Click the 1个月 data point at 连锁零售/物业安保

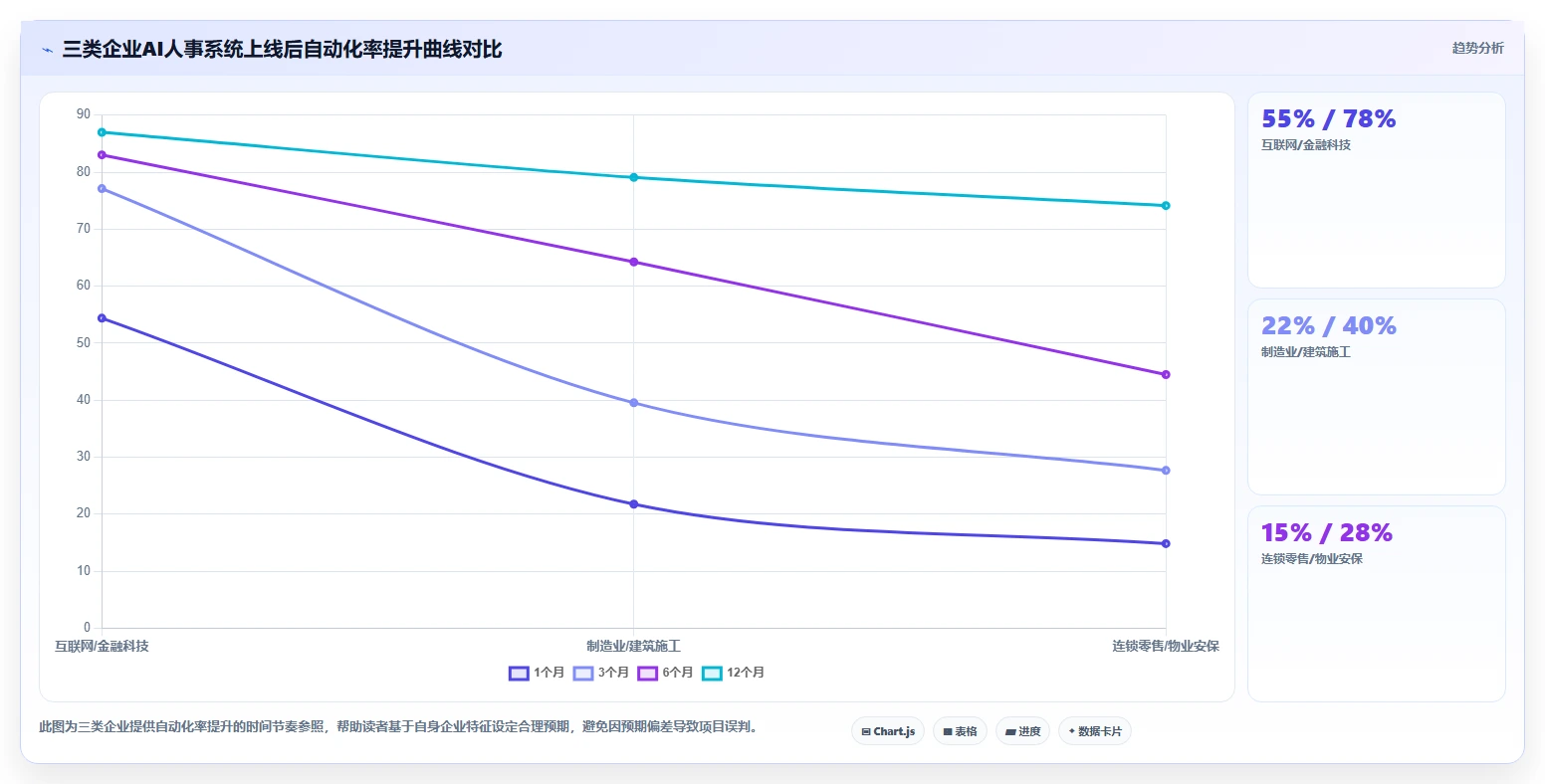pyautogui.click(x=1166, y=544)
